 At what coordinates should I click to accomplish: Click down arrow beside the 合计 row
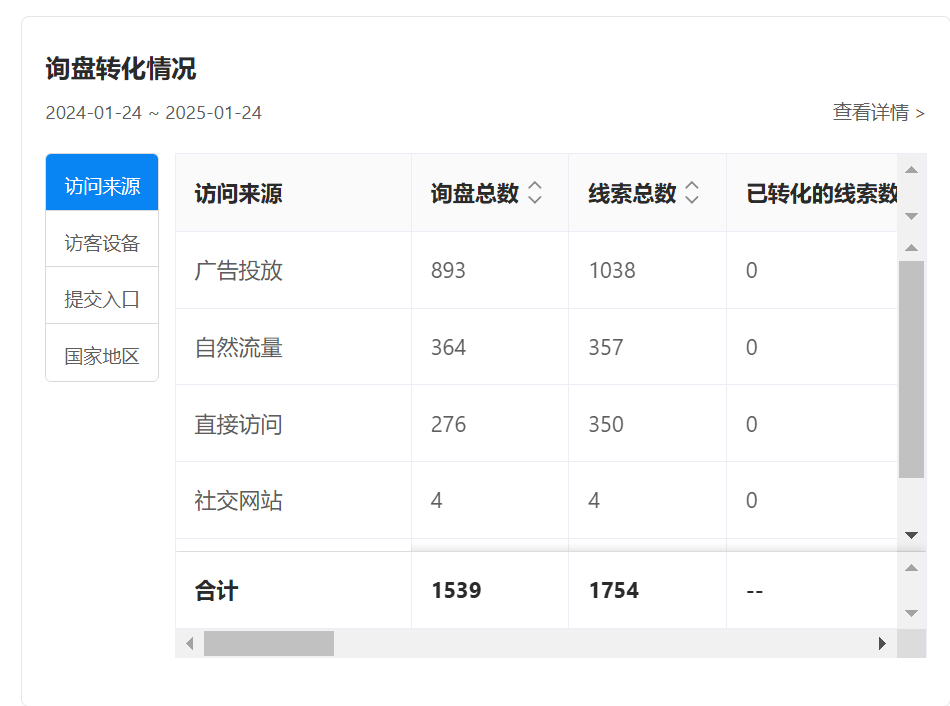click(911, 613)
